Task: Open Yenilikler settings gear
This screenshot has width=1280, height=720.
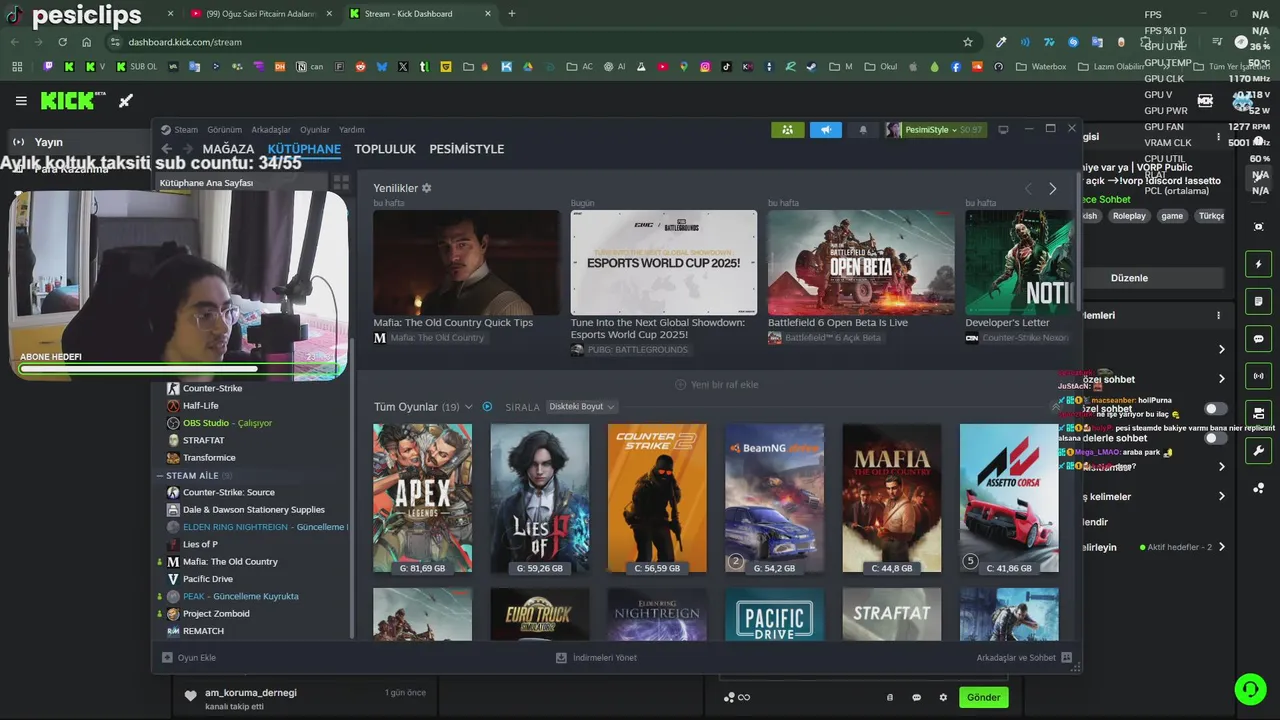Action: click(x=427, y=188)
